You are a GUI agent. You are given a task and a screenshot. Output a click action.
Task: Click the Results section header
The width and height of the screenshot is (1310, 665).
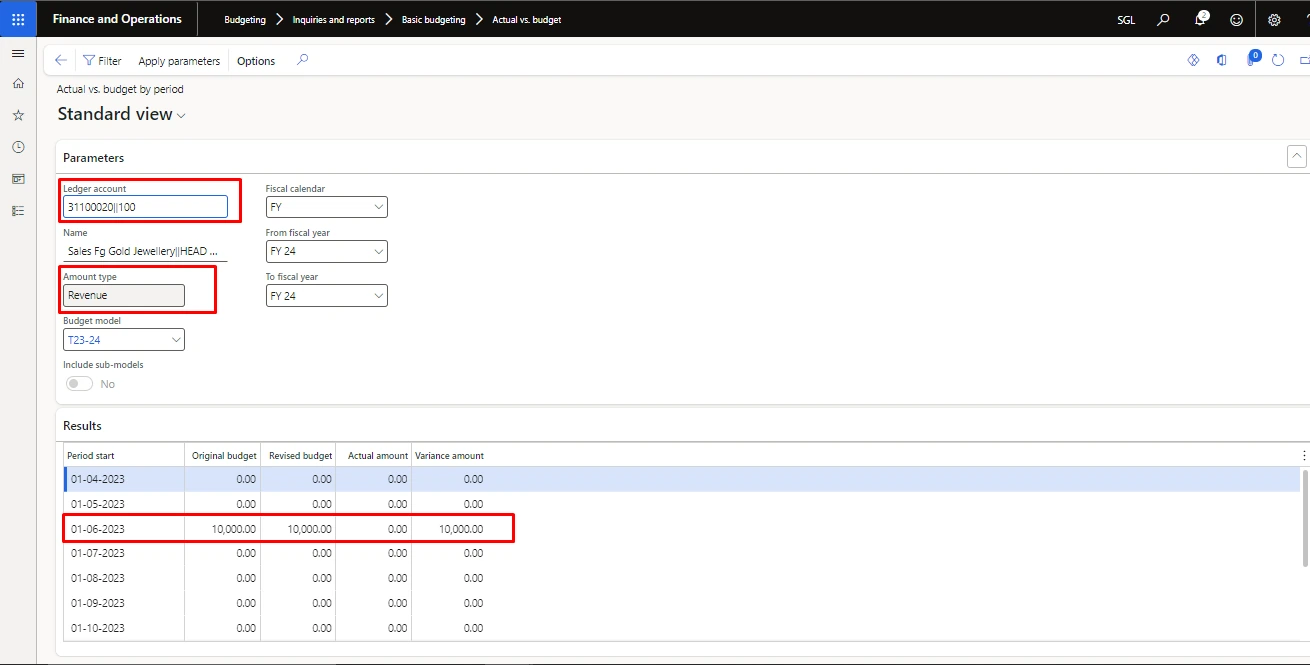(x=82, y=426)
